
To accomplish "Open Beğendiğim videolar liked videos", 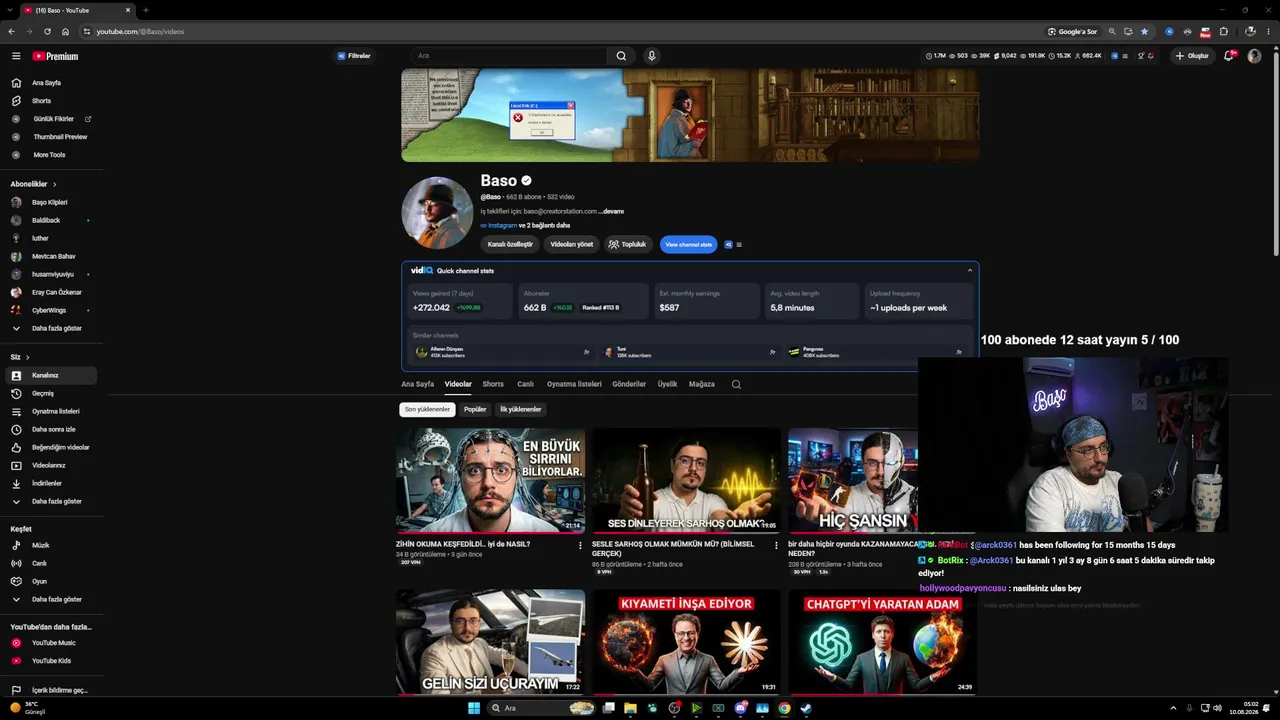I will pyautogui.click(x=49, y=447).
